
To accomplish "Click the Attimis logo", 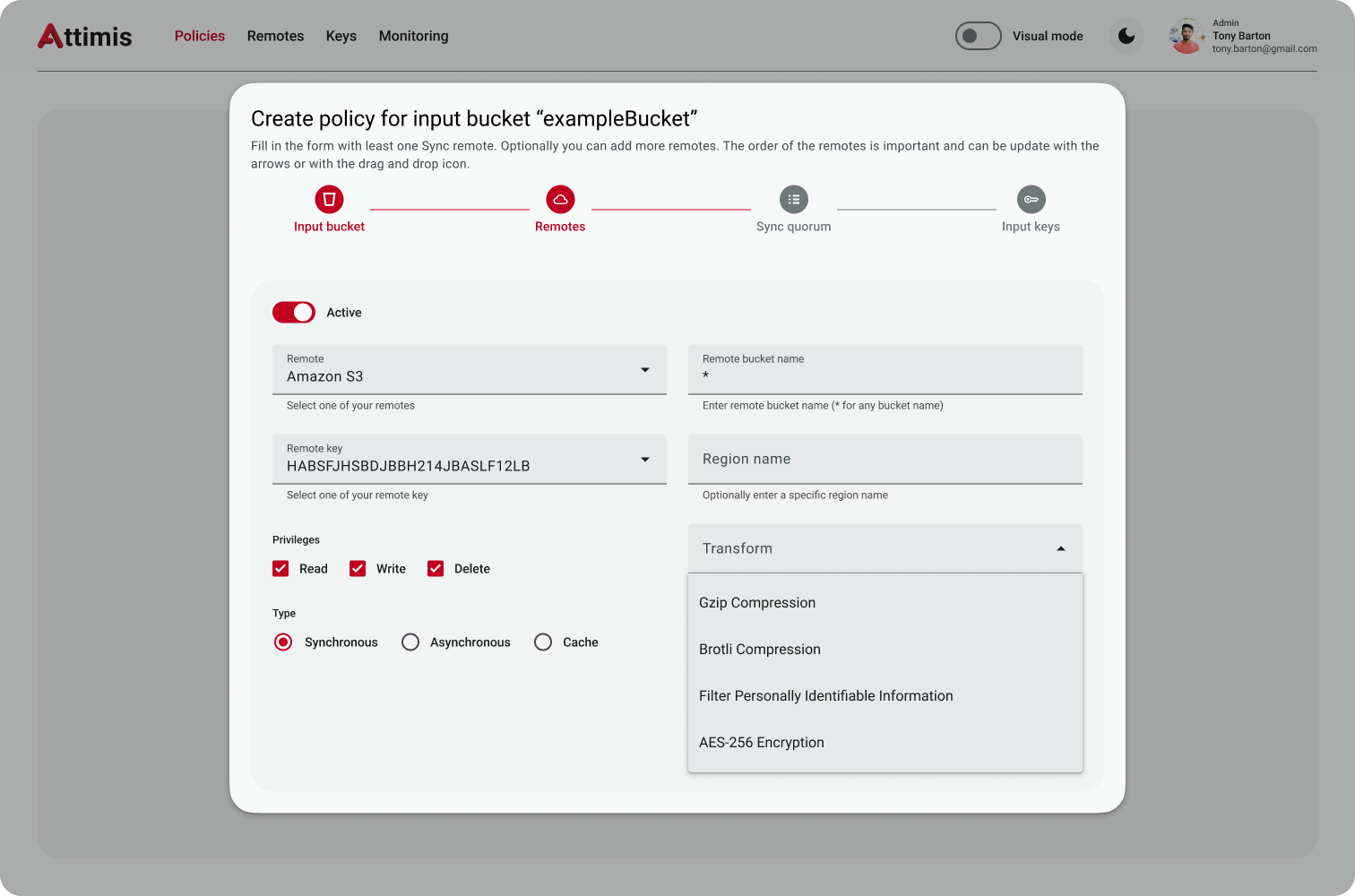I will [x=85, y=37].
